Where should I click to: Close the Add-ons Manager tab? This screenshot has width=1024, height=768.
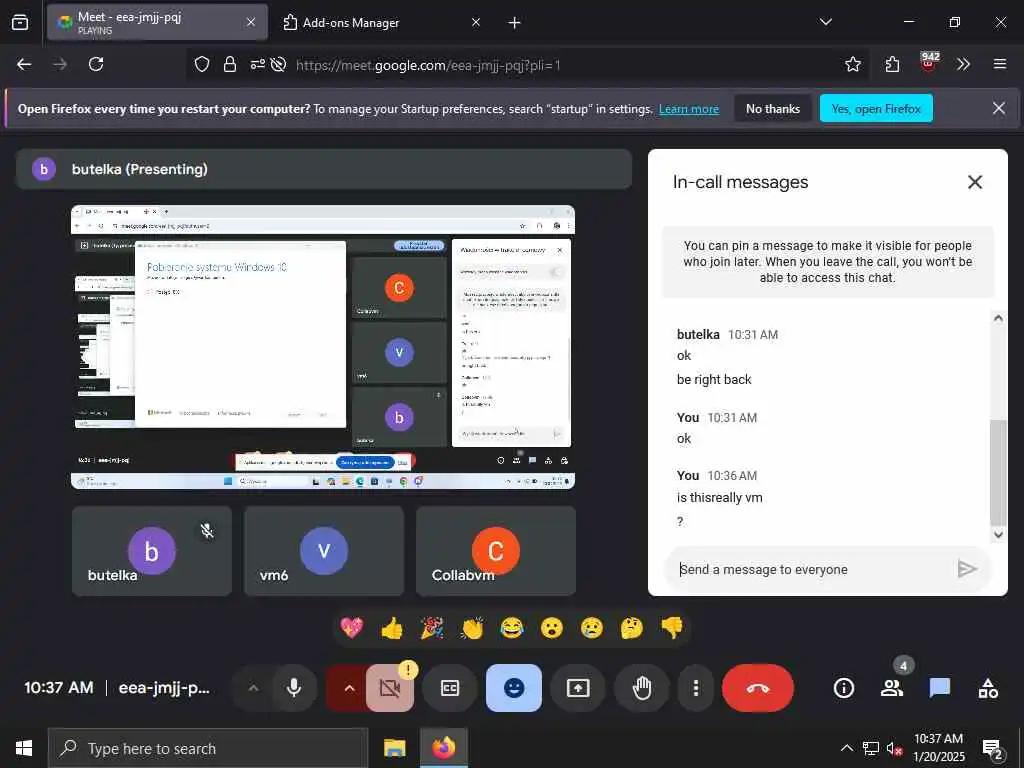pyautogui.click(x=476, y=22)
